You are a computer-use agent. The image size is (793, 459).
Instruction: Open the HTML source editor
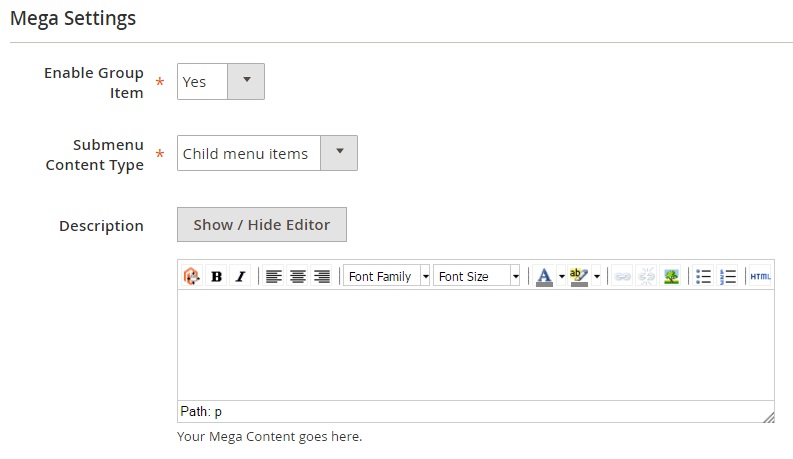click(760, 277)
